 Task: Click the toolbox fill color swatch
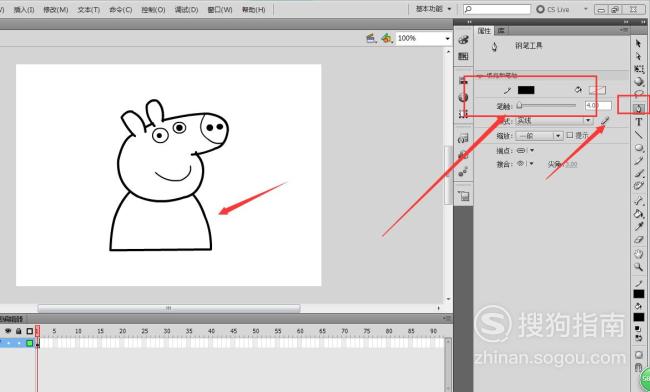[639, 317]
